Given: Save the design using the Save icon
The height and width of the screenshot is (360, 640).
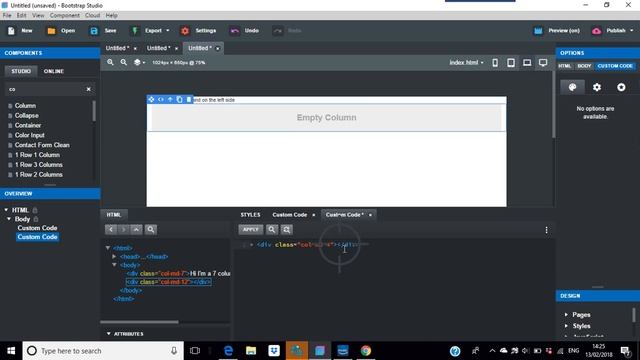Looking at the screenshot, I should (94, 31).
